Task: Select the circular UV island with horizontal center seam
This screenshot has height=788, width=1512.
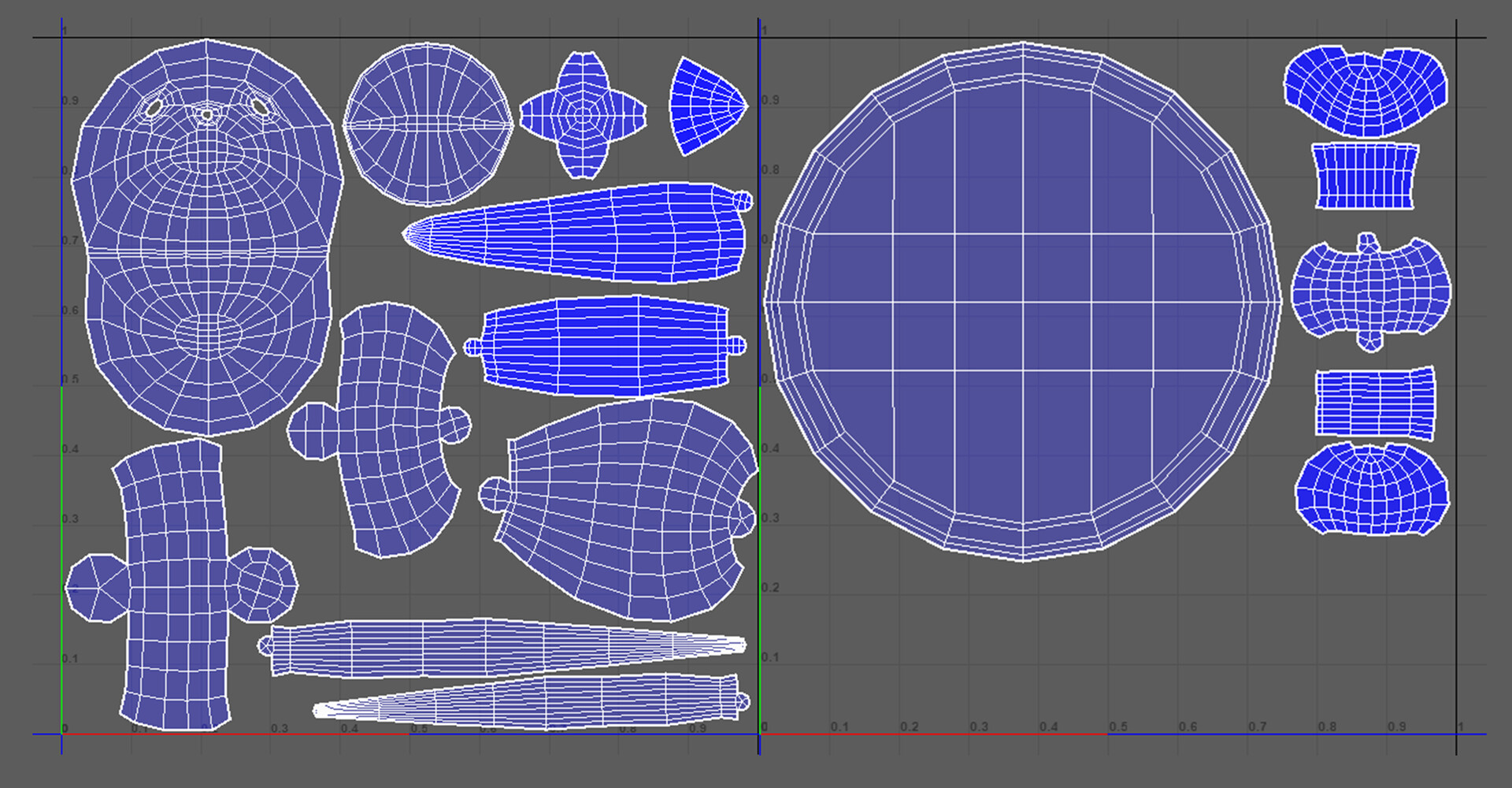Action: pos(428,124)
